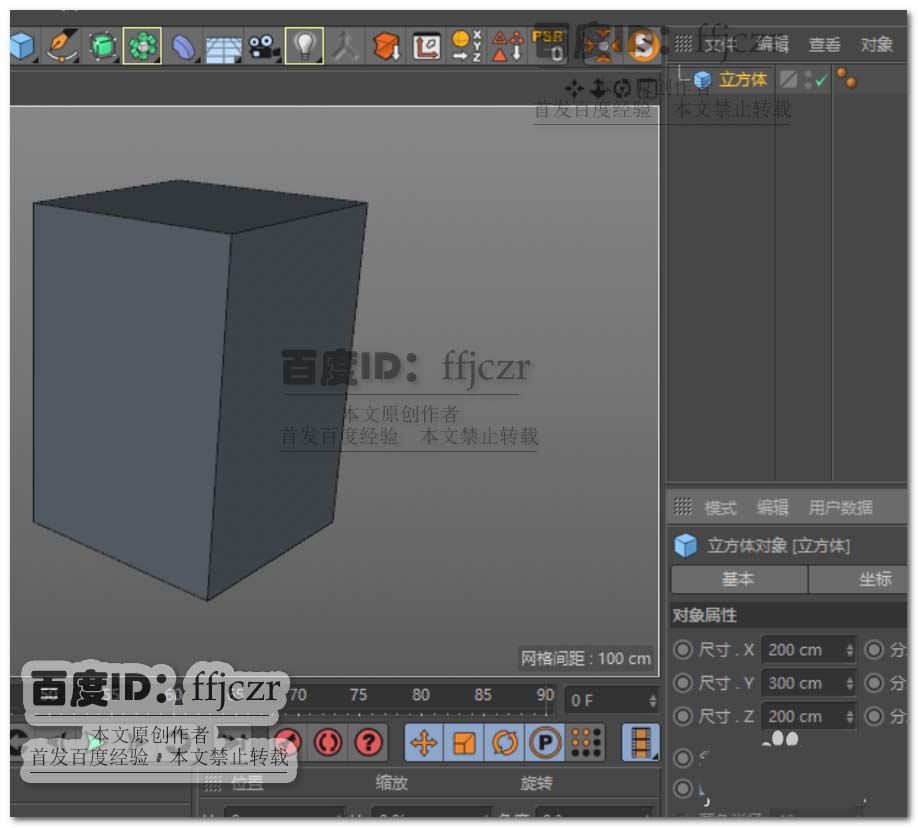Toggle keyframe circle right of 200 cm Z field
Viewport: 918px width, 828px height.
[874, 716]
